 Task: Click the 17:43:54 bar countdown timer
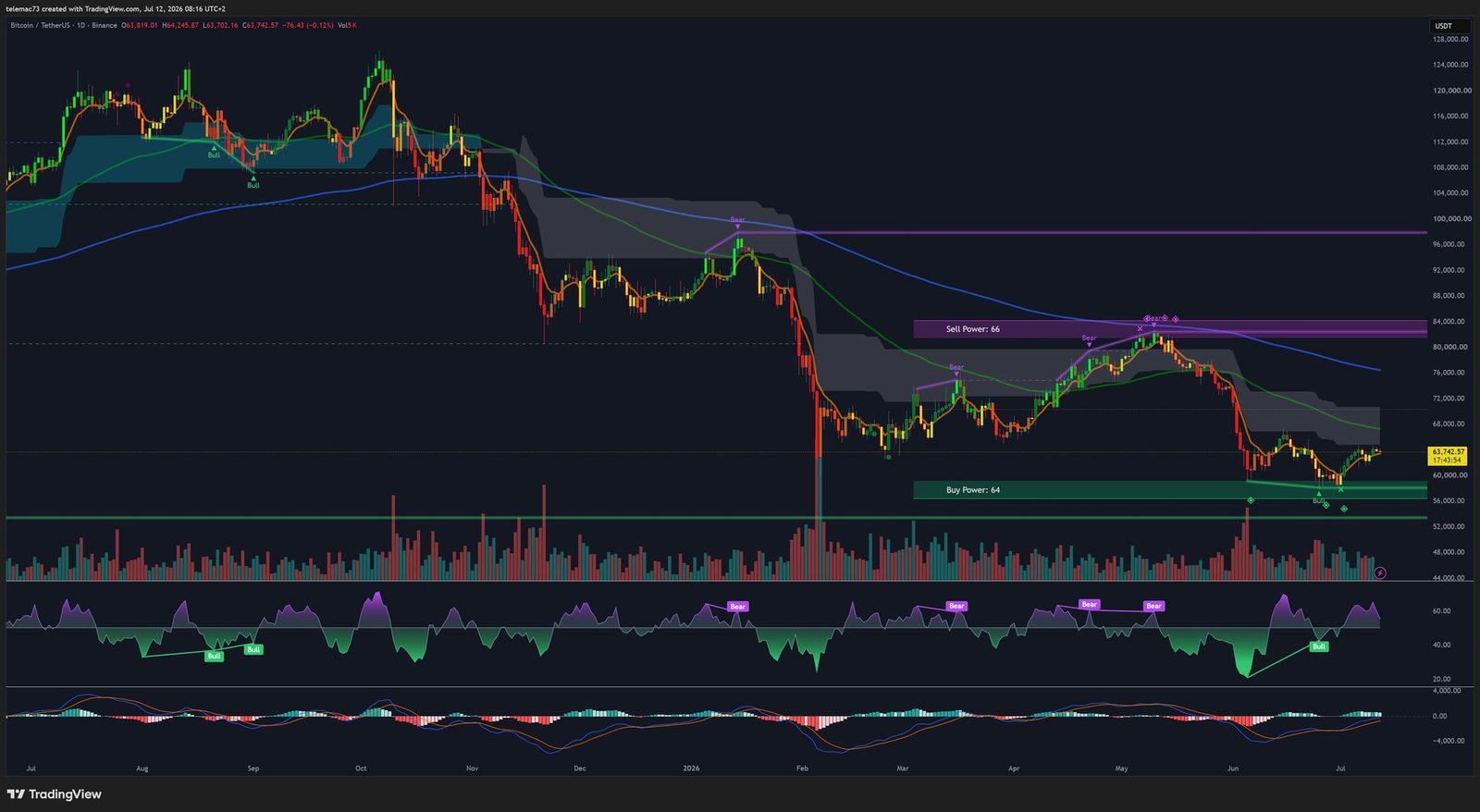1447,460
